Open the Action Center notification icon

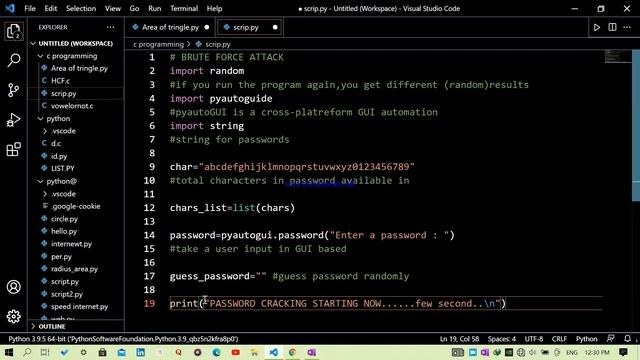tap(623, 352)
